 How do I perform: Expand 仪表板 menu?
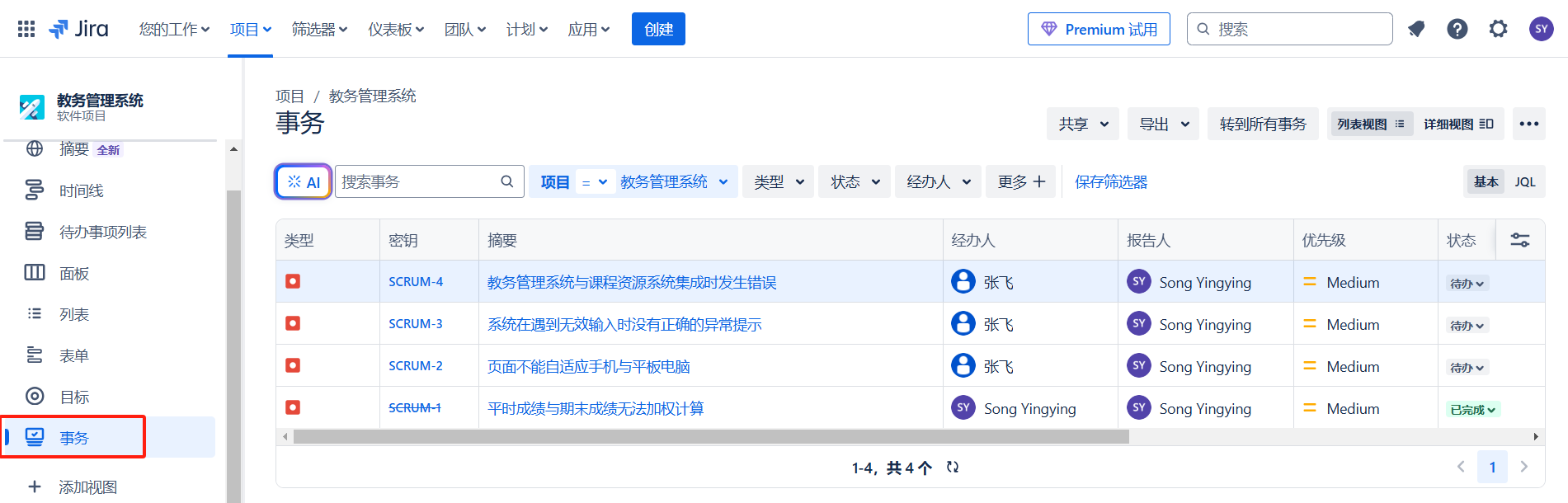click(x=396, y=29)
